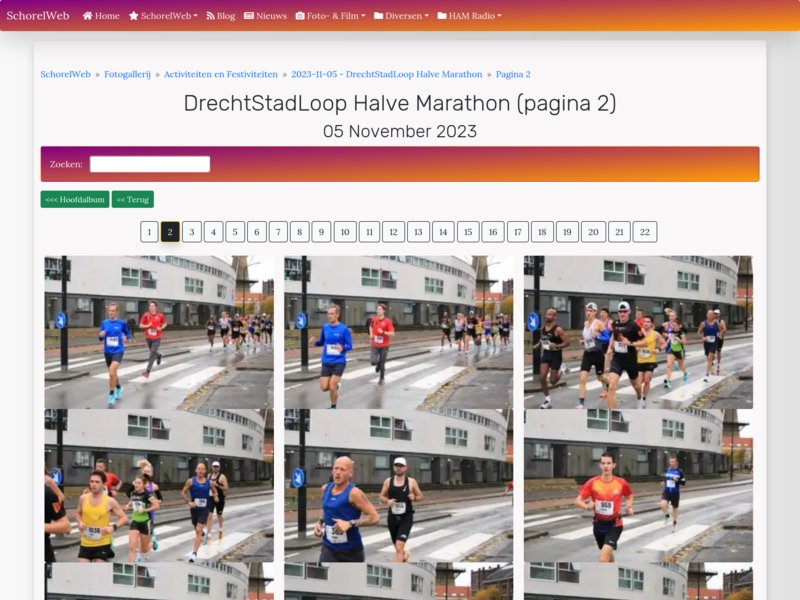Click the <<< Hoofdalbum button

[x=75, y=199]
